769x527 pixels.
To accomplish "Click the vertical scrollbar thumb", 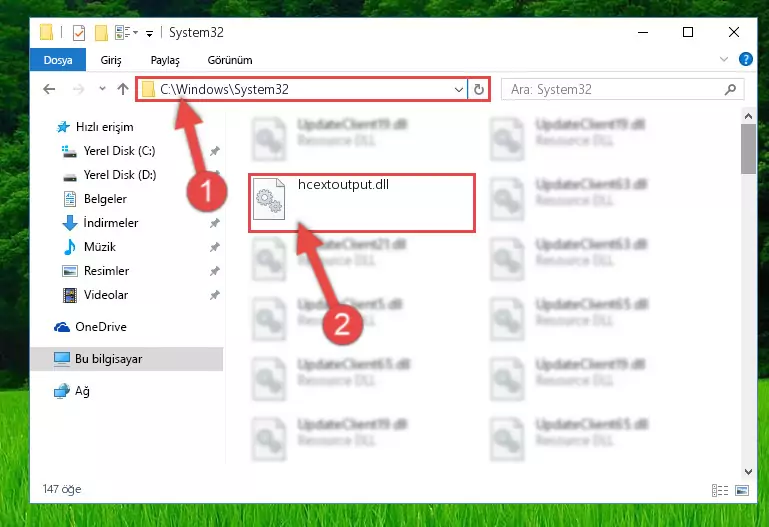I will click(748, 149).
